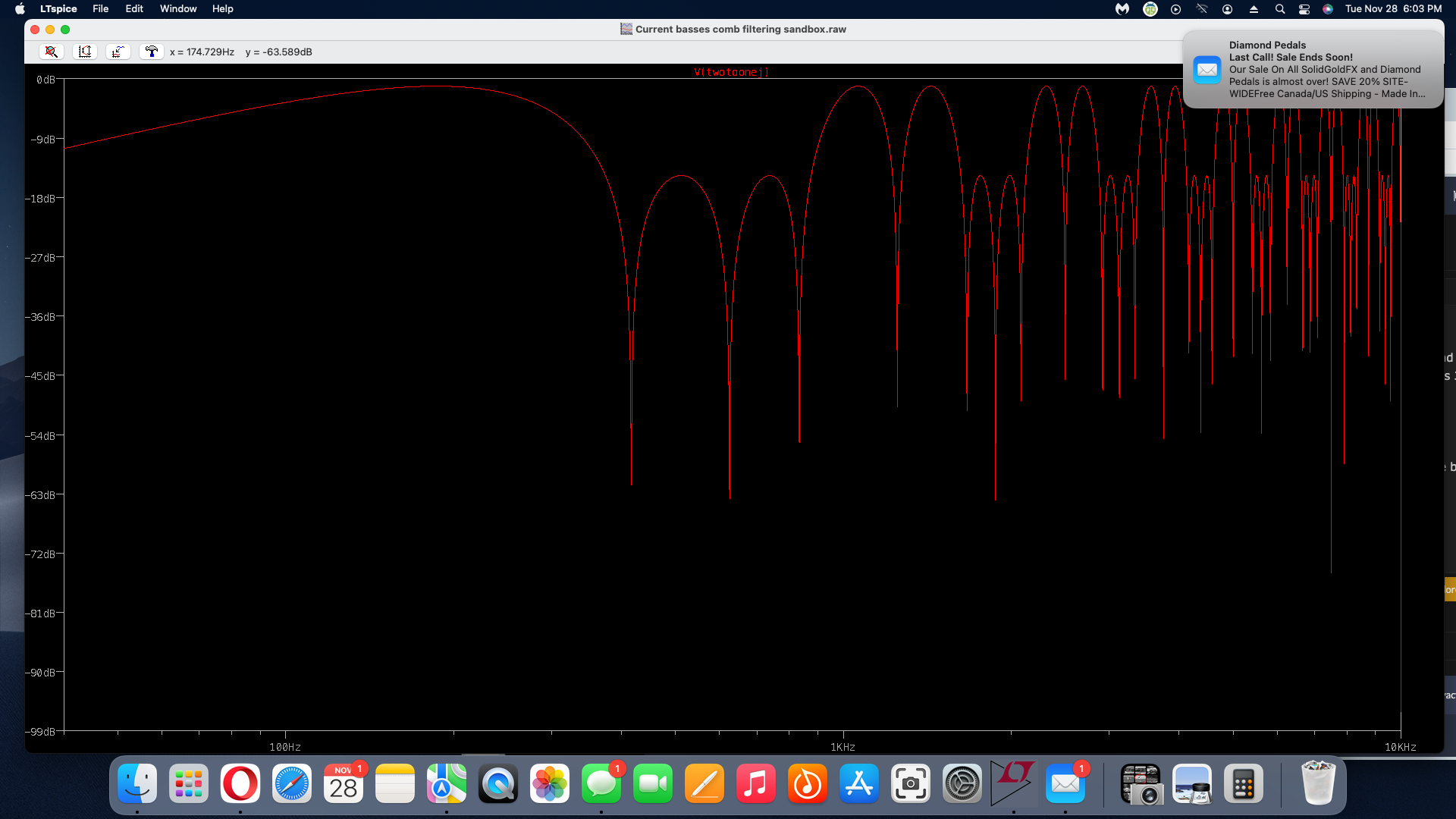Click the V(twotoonej) trace label
This screenshot has height=819, width=1456.
pyautogui.click(x=731, y=72)
